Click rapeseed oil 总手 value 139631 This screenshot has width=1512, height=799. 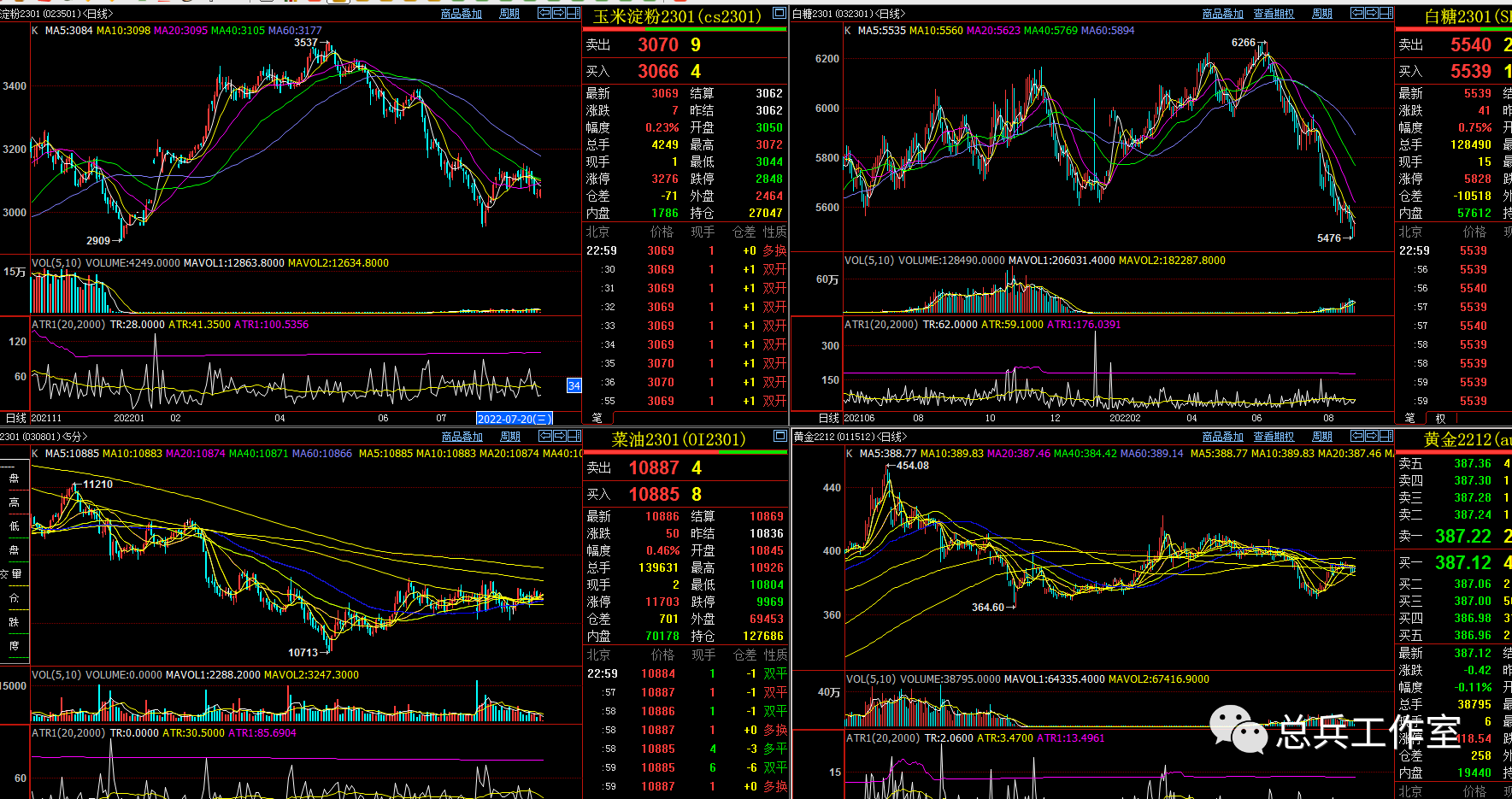coord(658,567)
